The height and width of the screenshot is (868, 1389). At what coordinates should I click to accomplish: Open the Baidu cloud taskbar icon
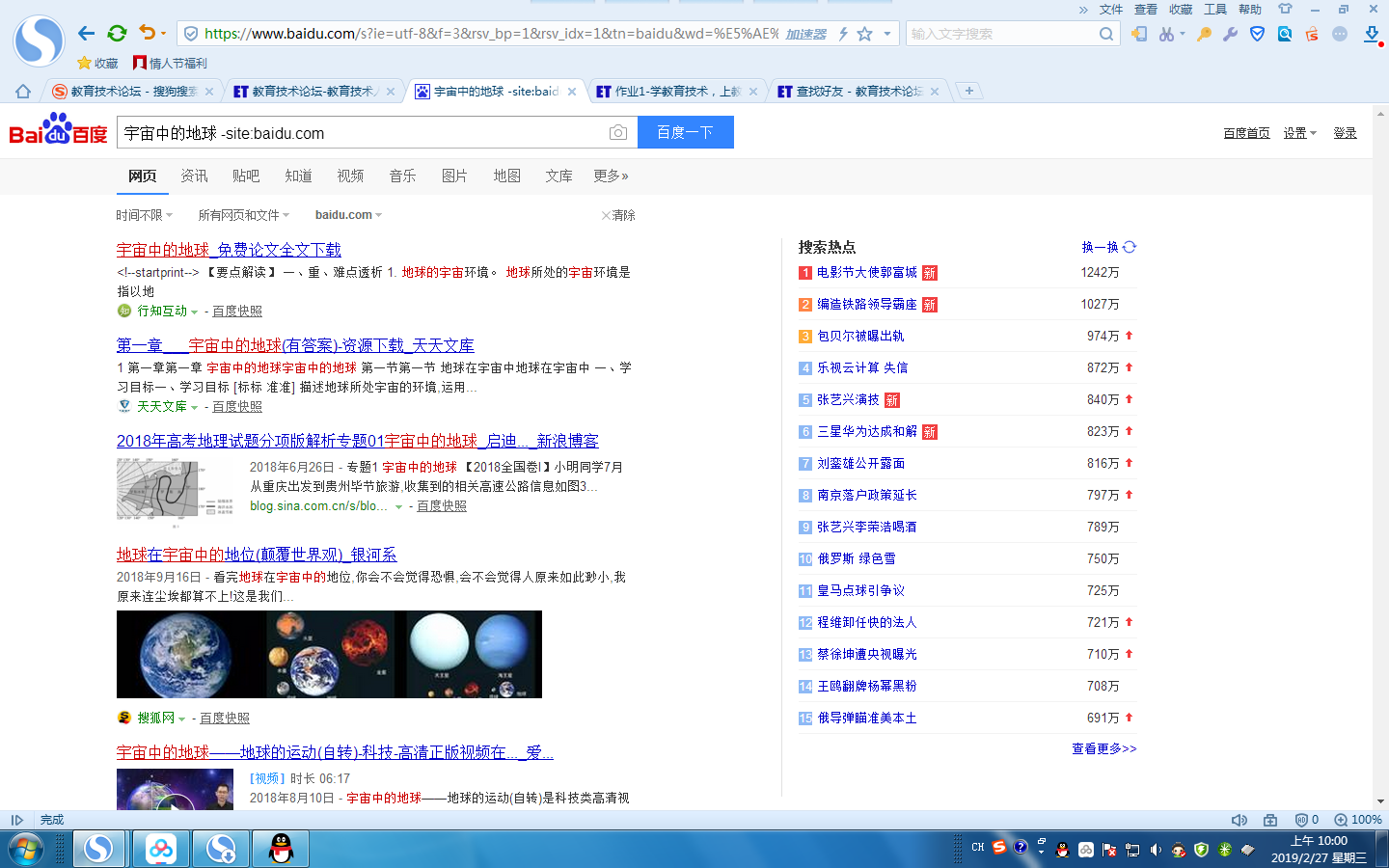click(x=160, y=849)
